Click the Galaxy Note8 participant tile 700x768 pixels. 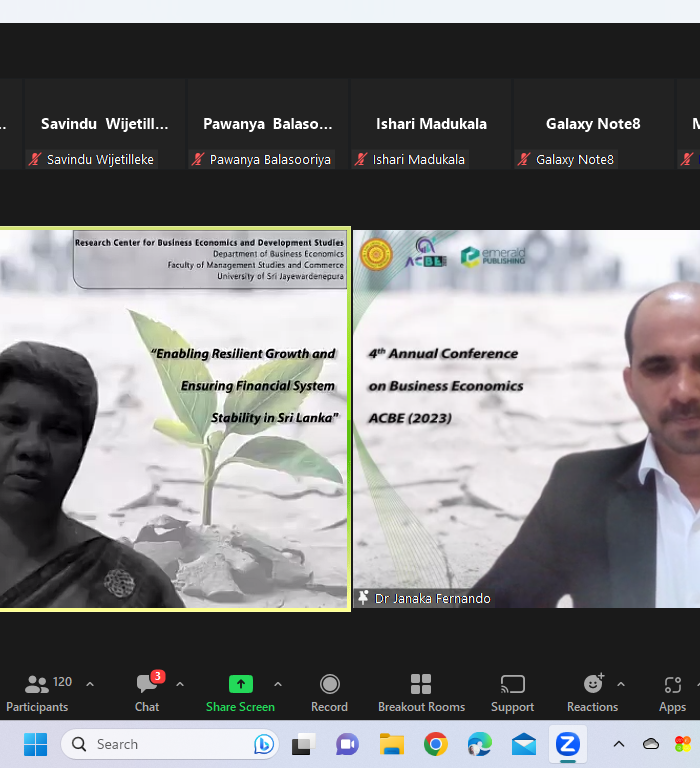point(593,125)
